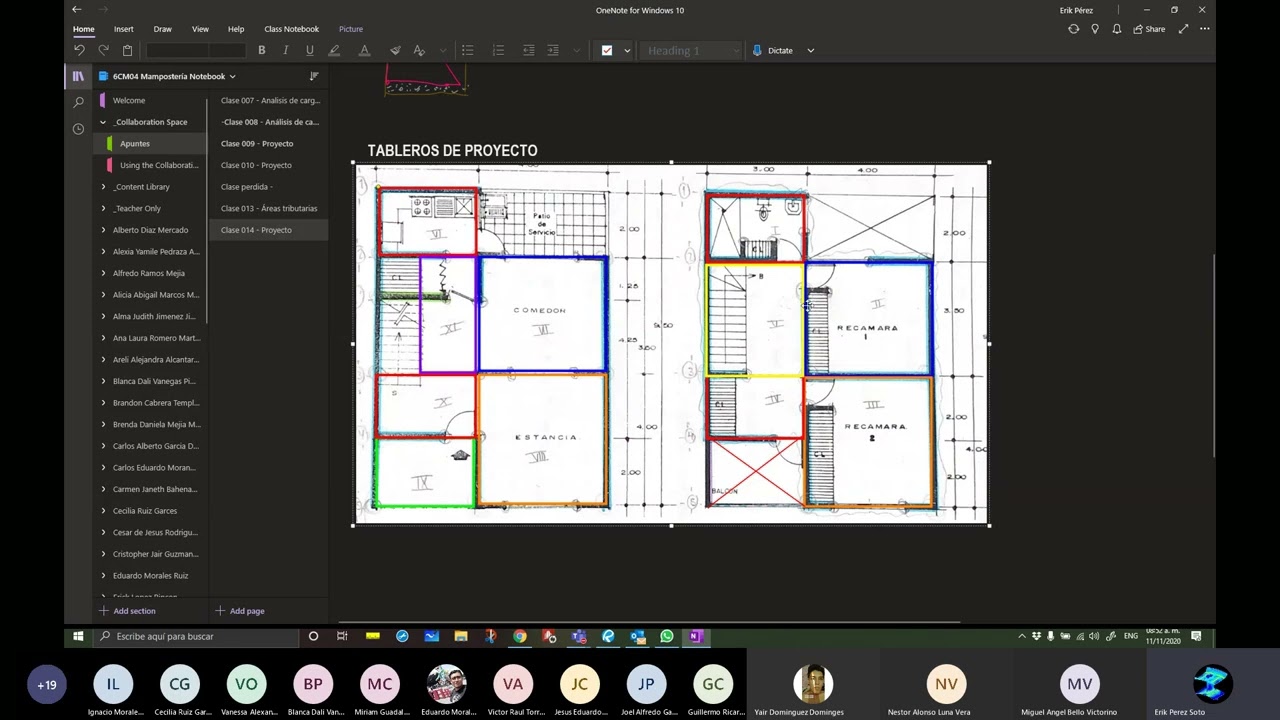1280x720 pixels.
Task: Select the floor plan image on page
Action: [x=671, y=343]
